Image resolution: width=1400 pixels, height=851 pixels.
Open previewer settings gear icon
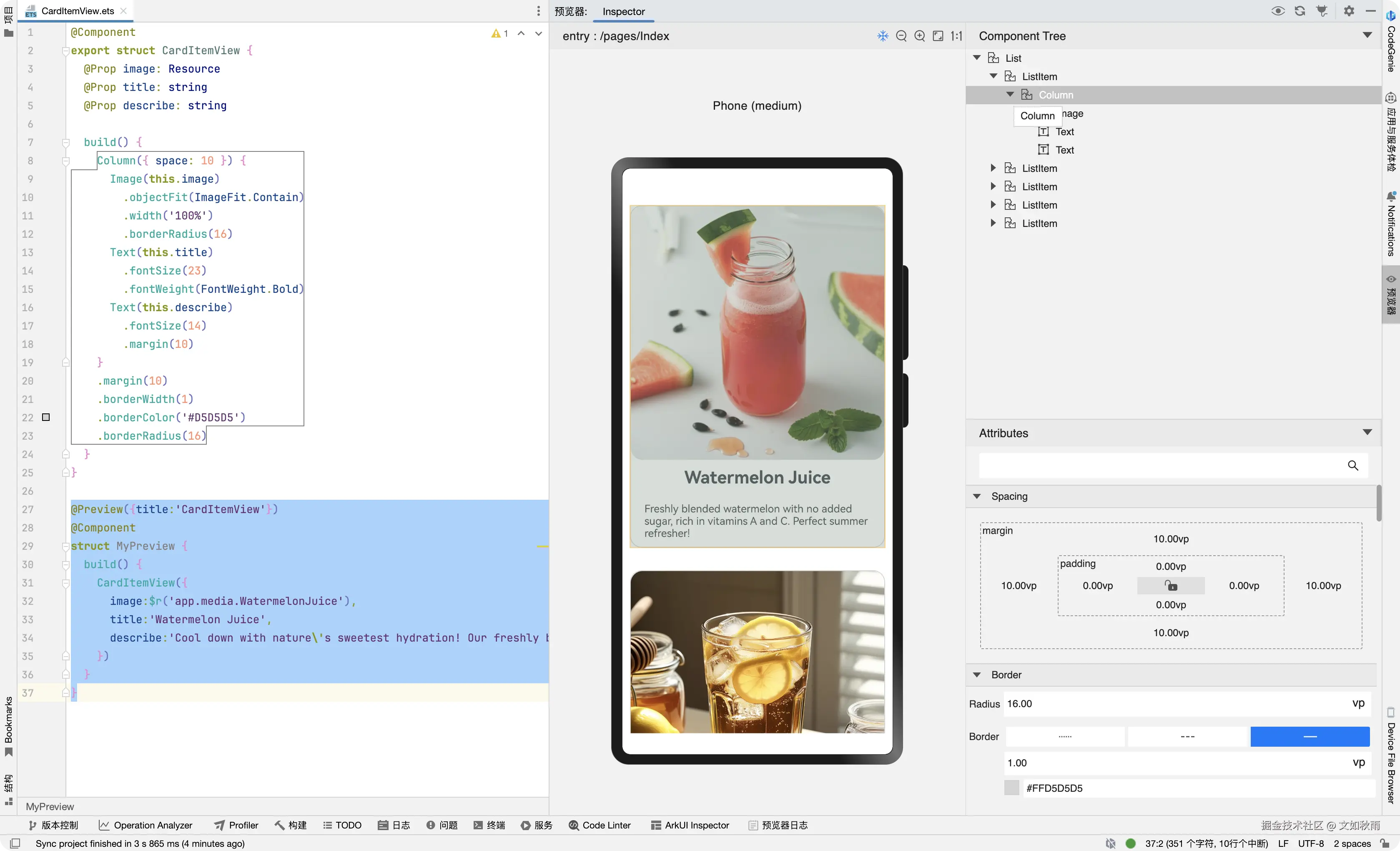pyautogui.click(x=1349, y=11)
